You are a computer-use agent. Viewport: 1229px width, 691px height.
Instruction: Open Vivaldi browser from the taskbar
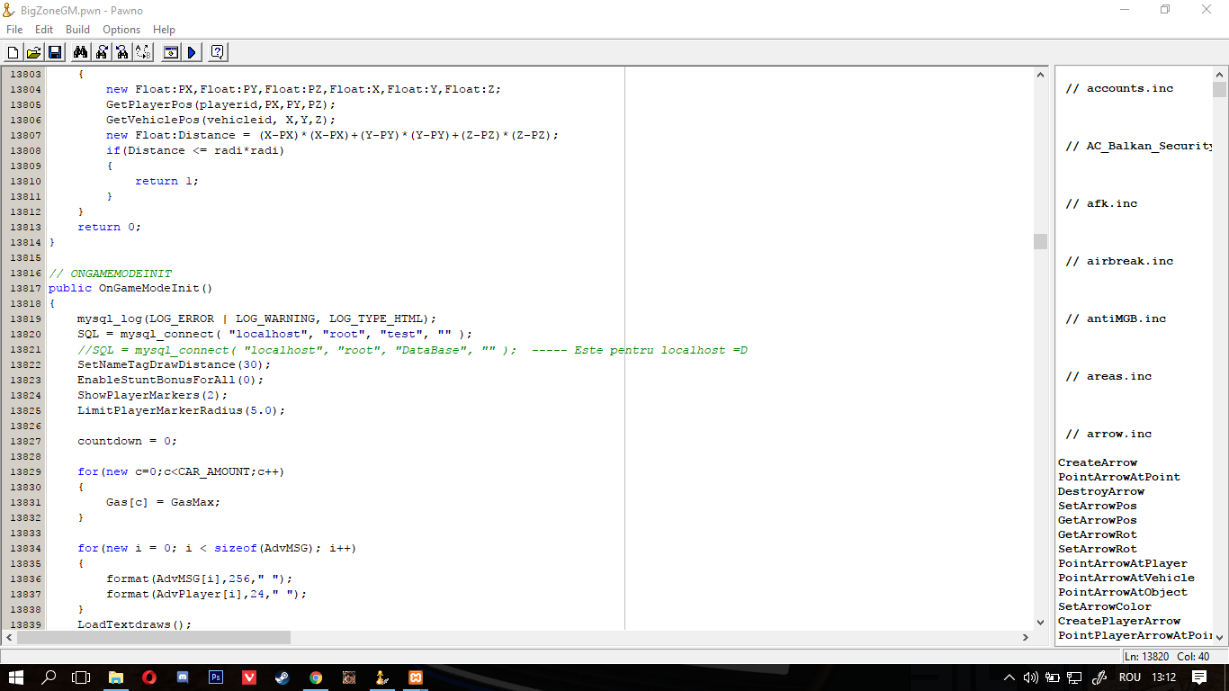click(249, 677)
